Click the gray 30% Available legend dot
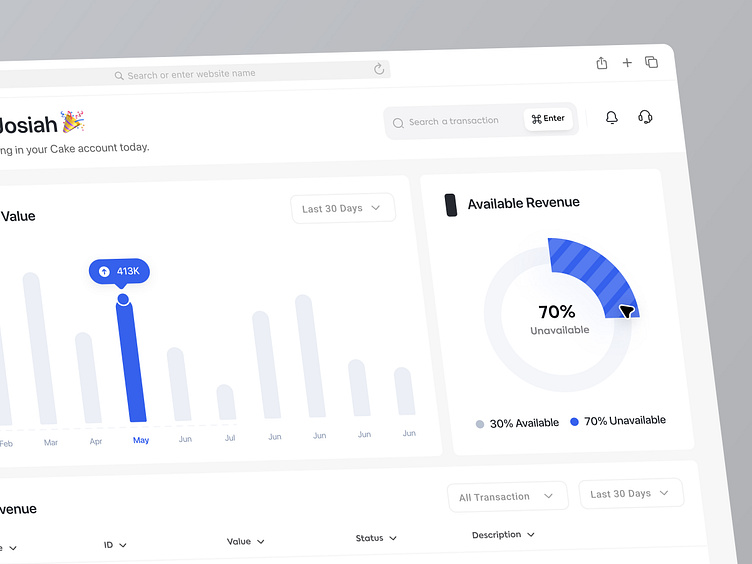752x564 pixels. (480, 424)
